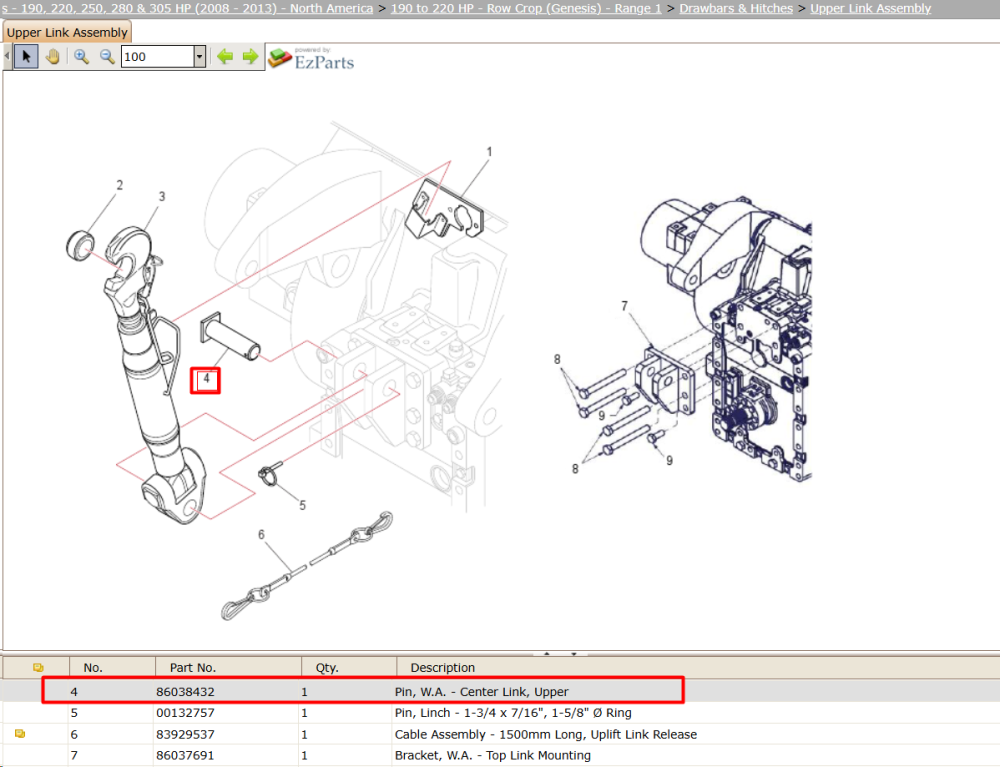The width and height of the screenshot is (1000, 767).
Task: Sort by the No. column header
Action: 93,668
